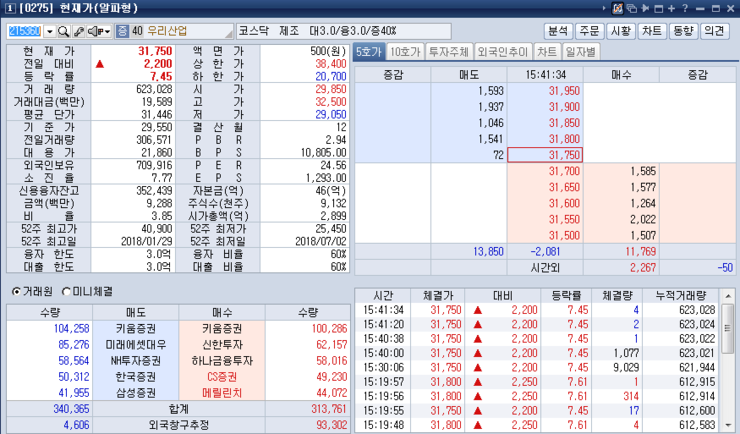Click the upper limit price 38,400
The height and width of the screenshot is (434, 740).
pos(331,64)
